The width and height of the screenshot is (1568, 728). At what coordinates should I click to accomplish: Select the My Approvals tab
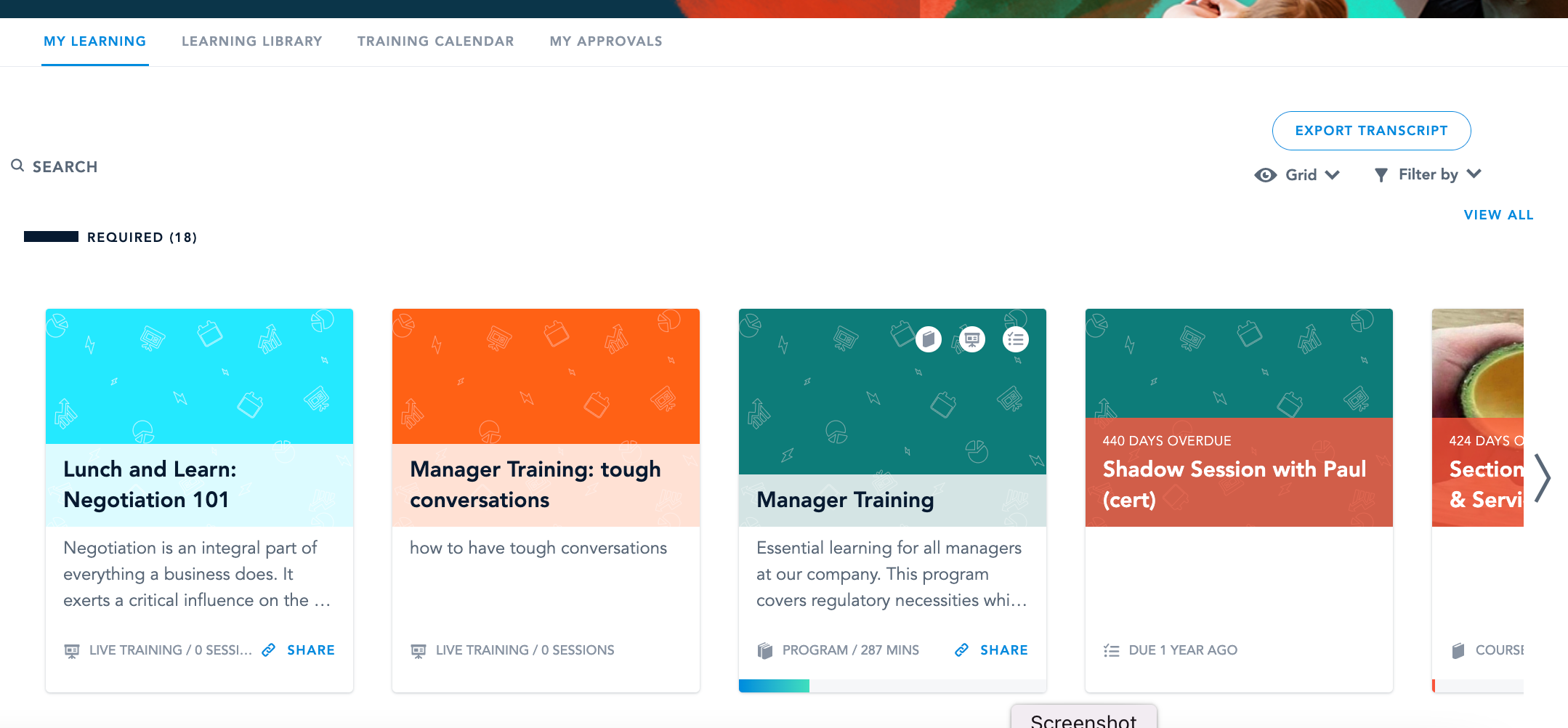click(606, 41)
